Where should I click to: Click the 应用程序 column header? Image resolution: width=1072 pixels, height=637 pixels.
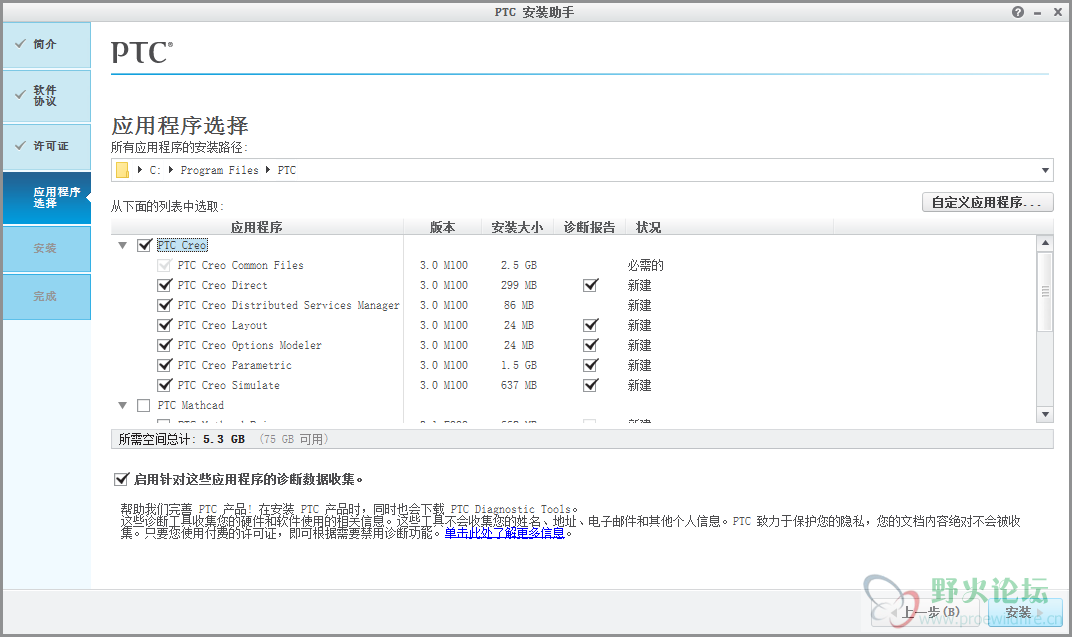pos(256,227)
